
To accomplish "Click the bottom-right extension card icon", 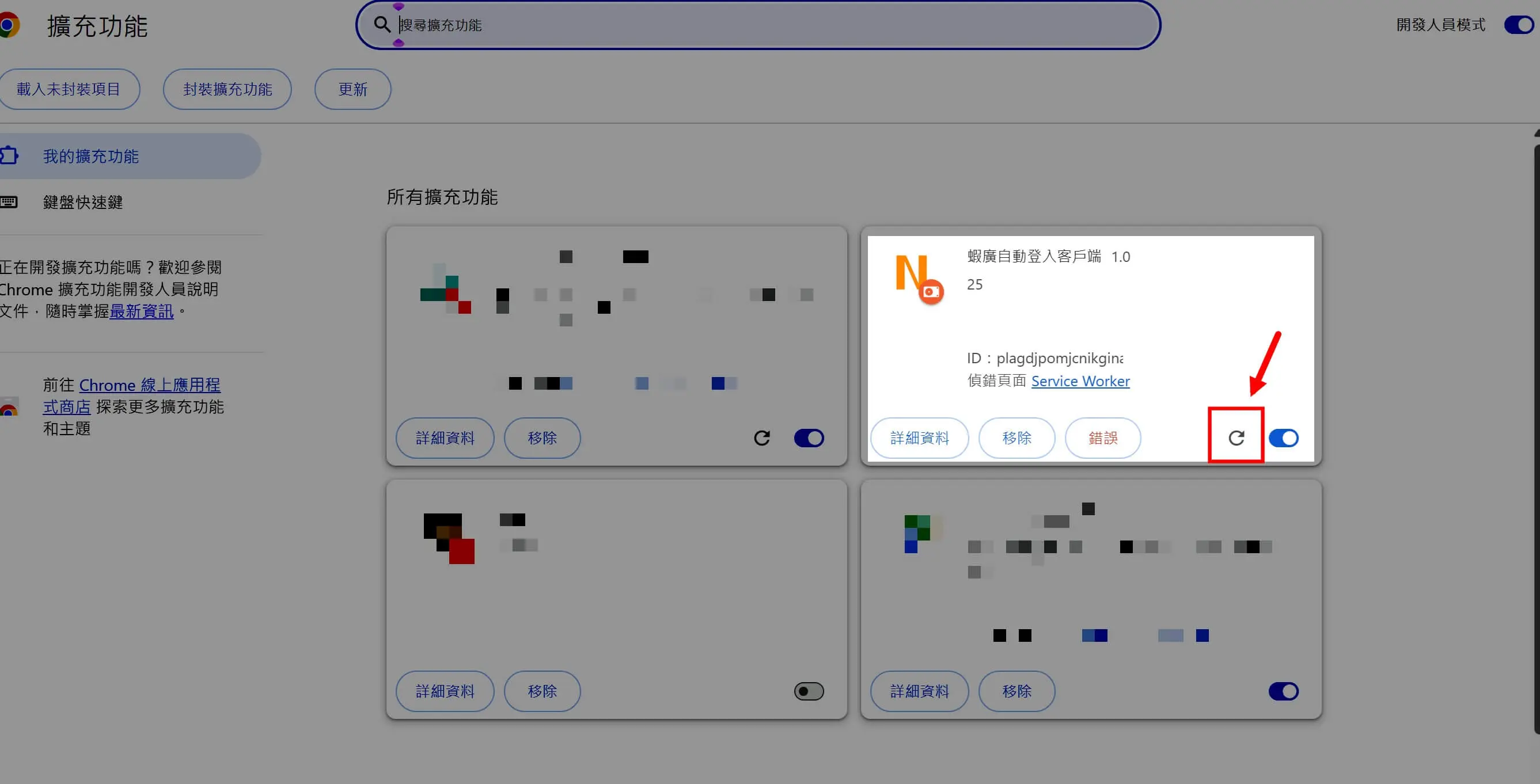I will coord(917,533).
